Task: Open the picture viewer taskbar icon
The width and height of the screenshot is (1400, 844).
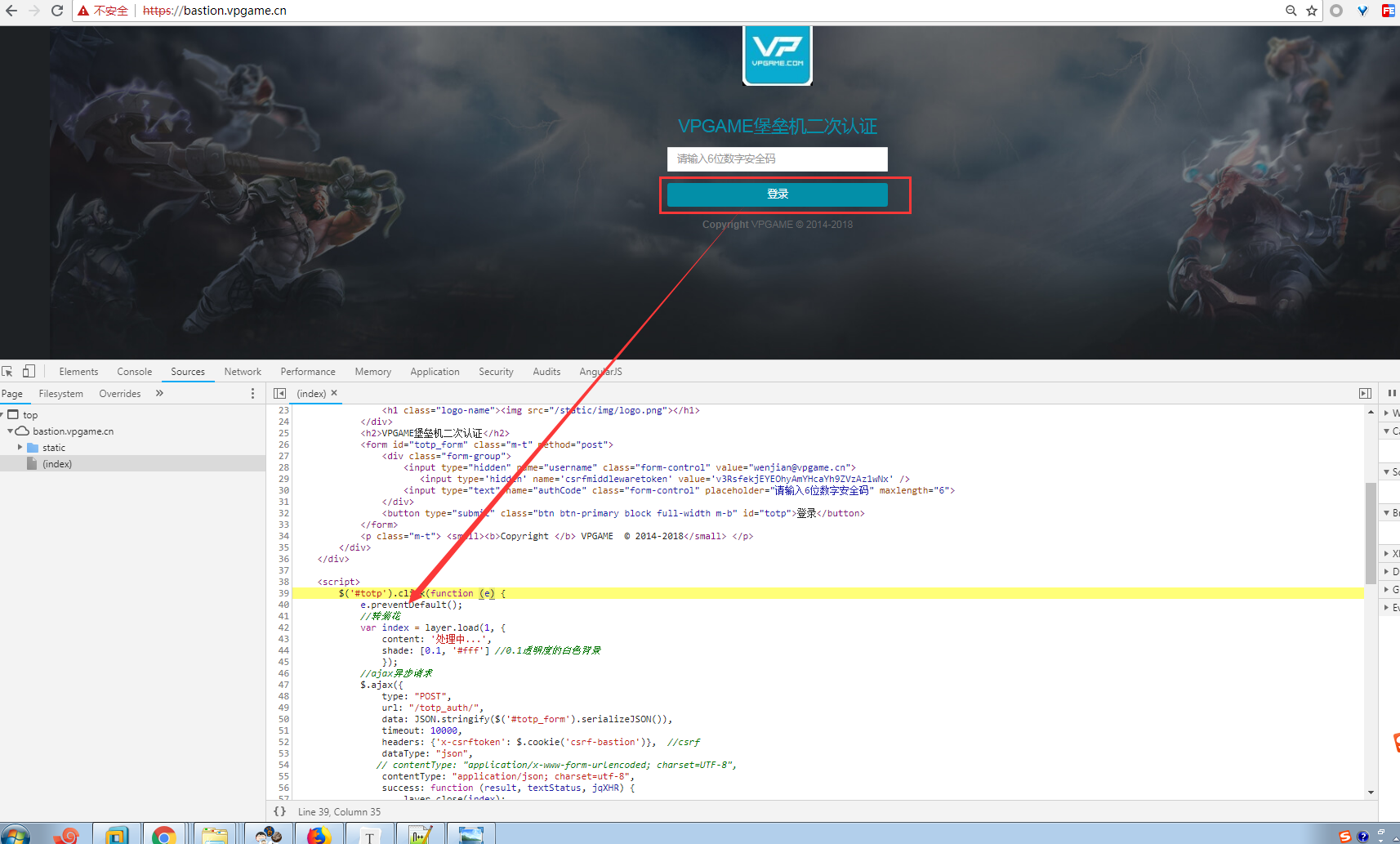Action: [471, 835]
